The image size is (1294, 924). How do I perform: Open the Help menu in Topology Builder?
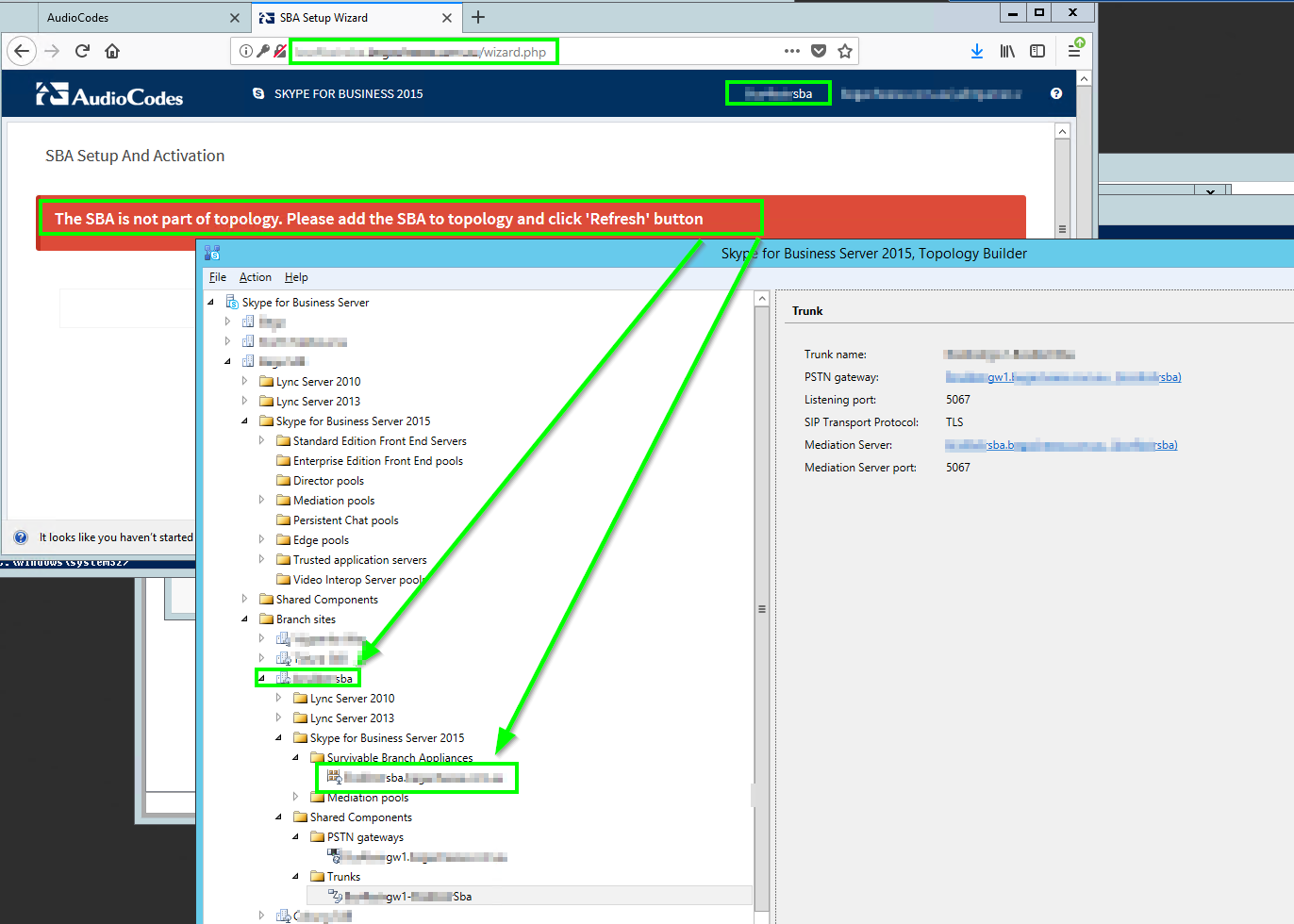coord(296,277)
